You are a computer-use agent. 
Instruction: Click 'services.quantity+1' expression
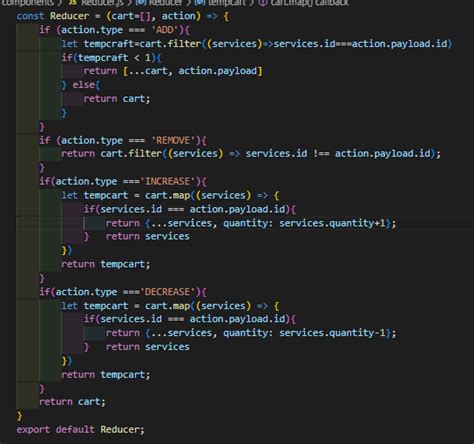point(332,223)
